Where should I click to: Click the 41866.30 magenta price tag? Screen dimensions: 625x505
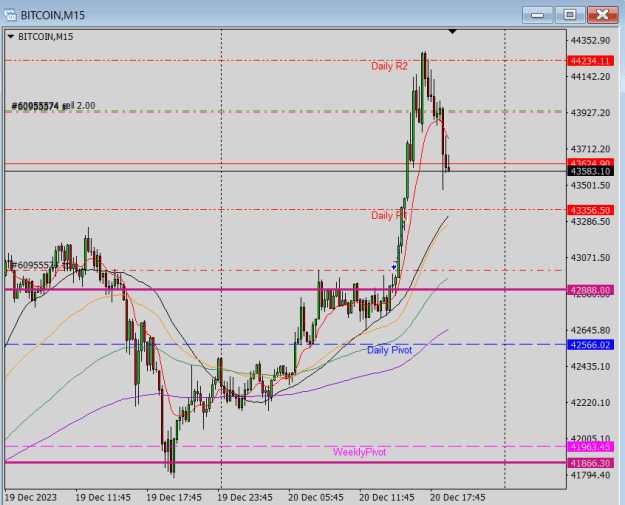(x=590, y=463)
